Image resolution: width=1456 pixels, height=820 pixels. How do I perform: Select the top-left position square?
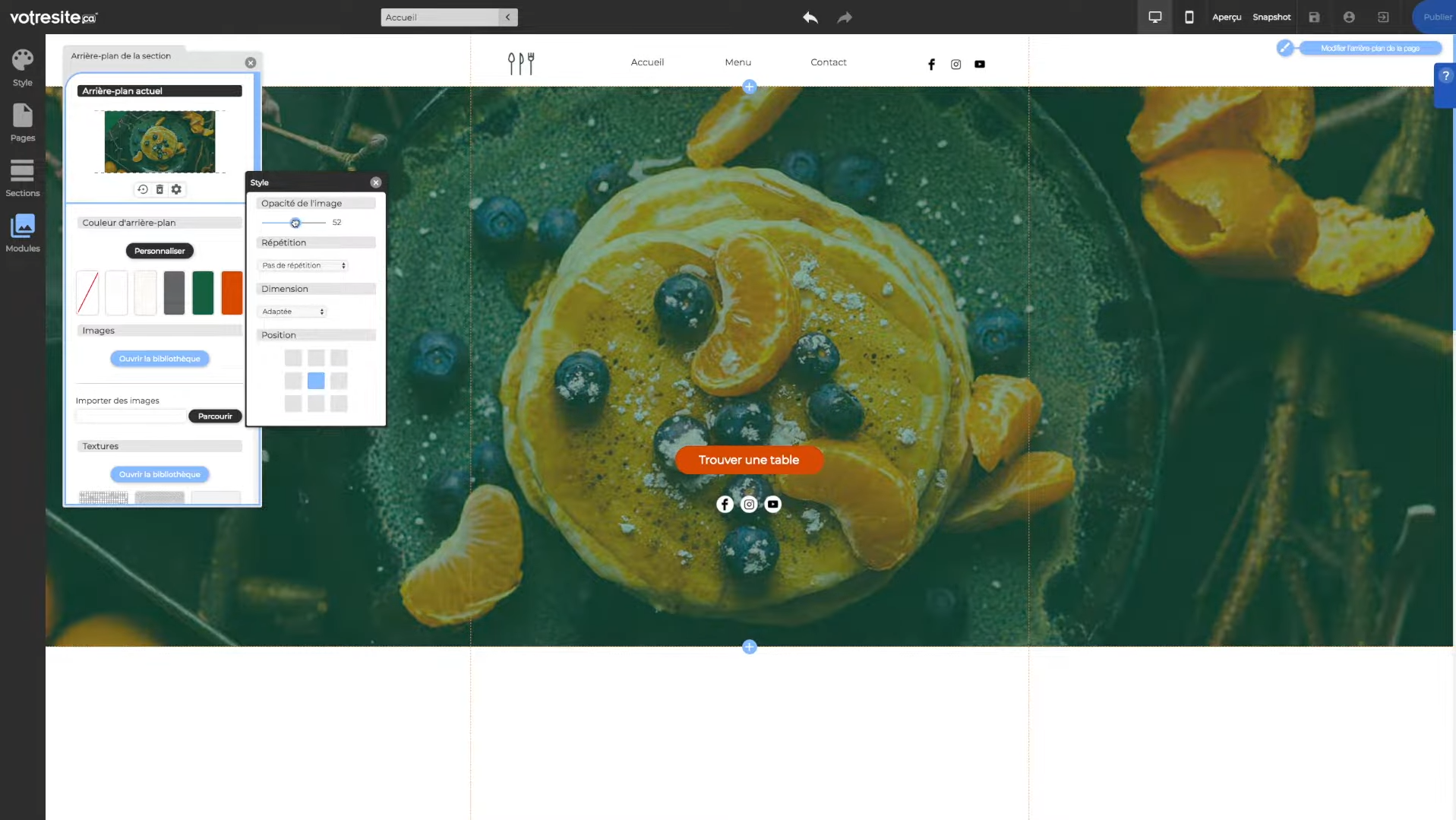(x=293, y=358)
